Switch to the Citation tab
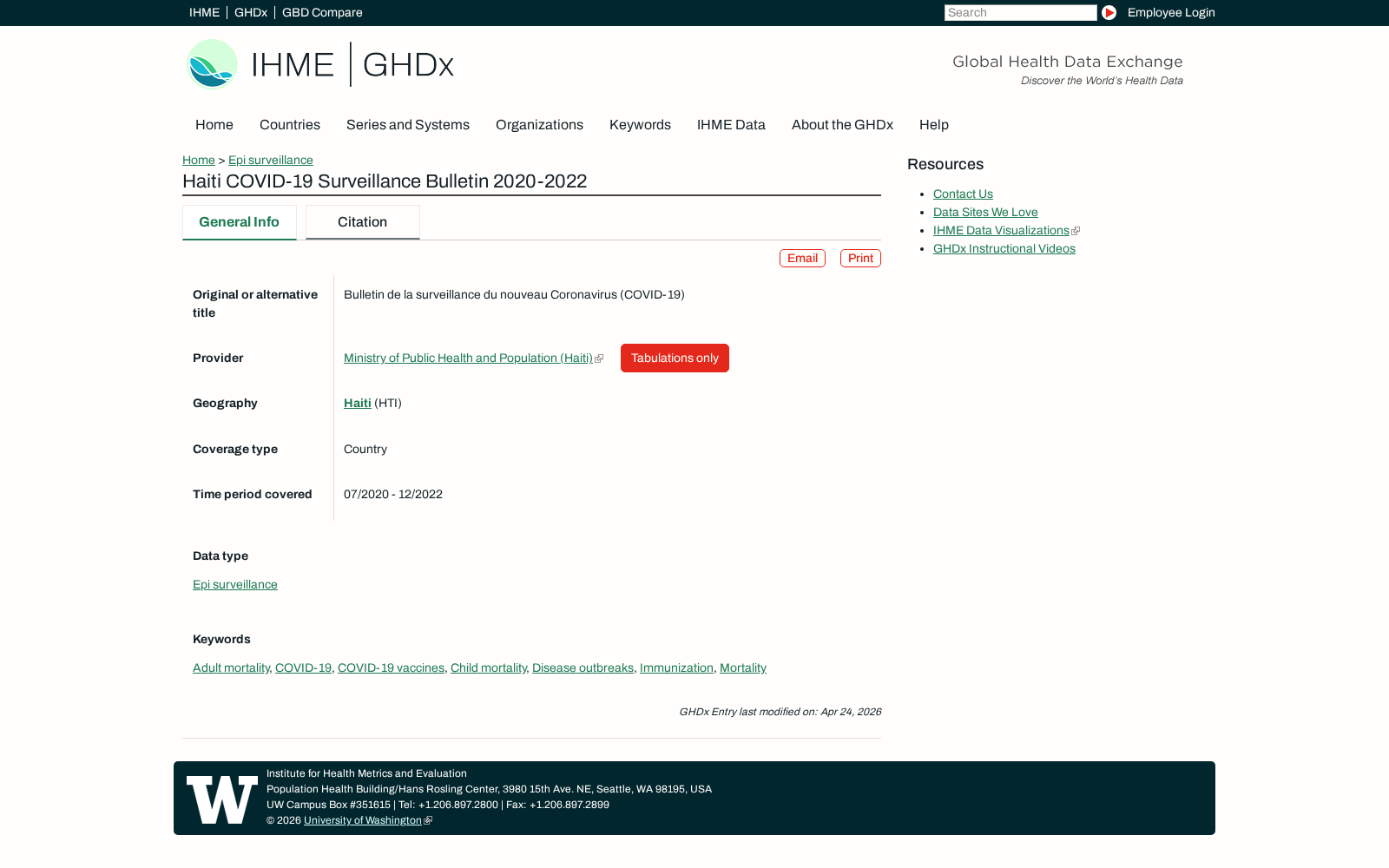 coord(363,222)
